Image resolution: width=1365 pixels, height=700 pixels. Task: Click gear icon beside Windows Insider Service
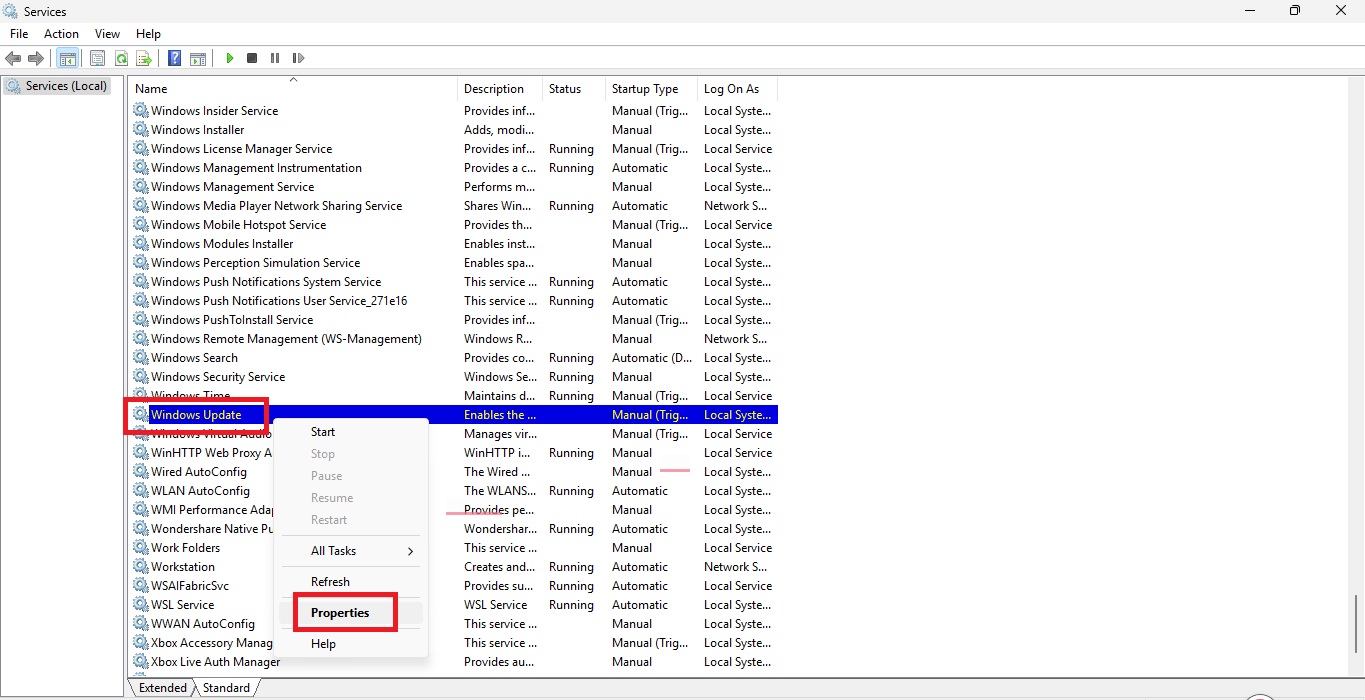pos(141,111)
